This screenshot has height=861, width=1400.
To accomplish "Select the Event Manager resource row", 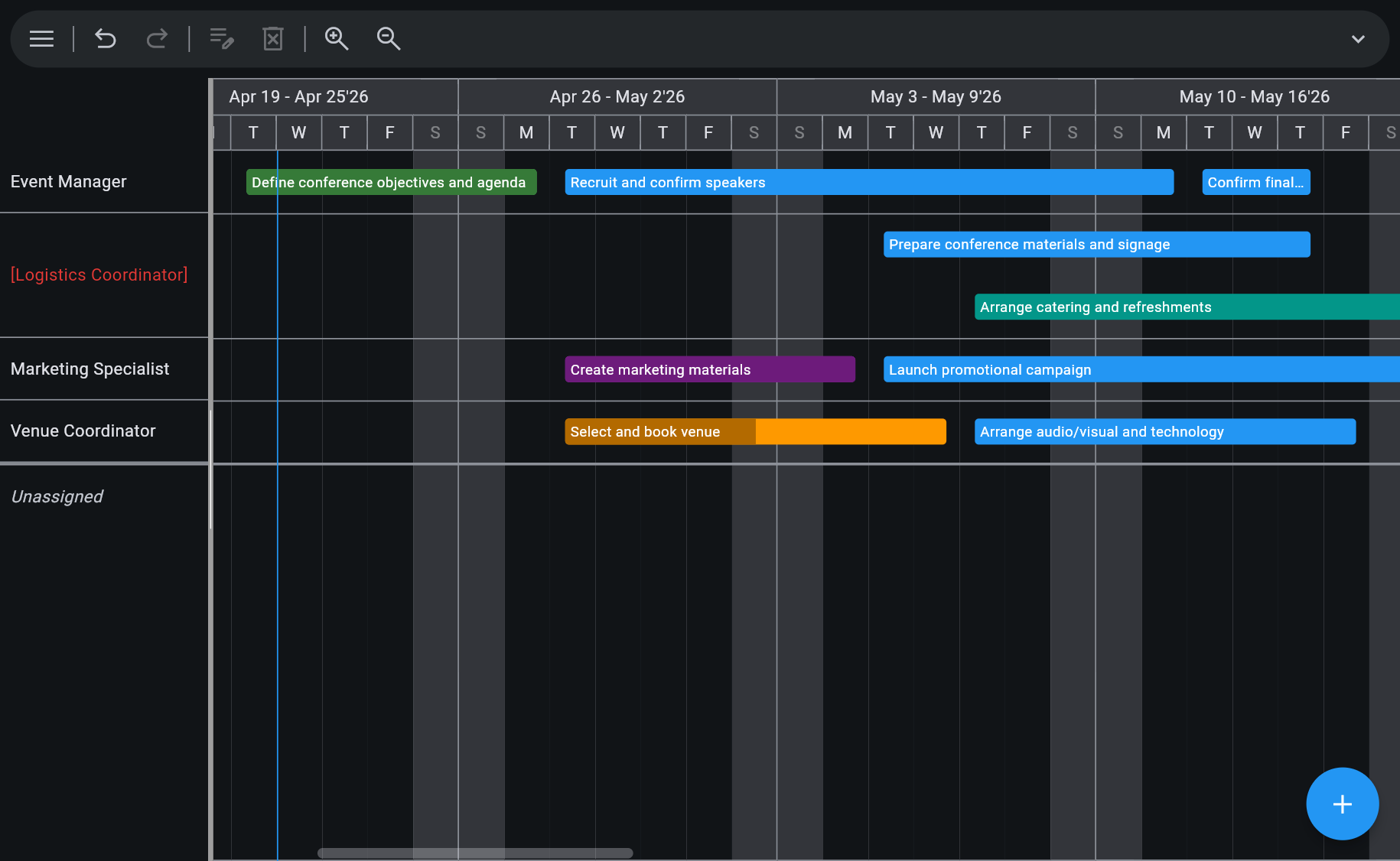I will pos(69,182).
